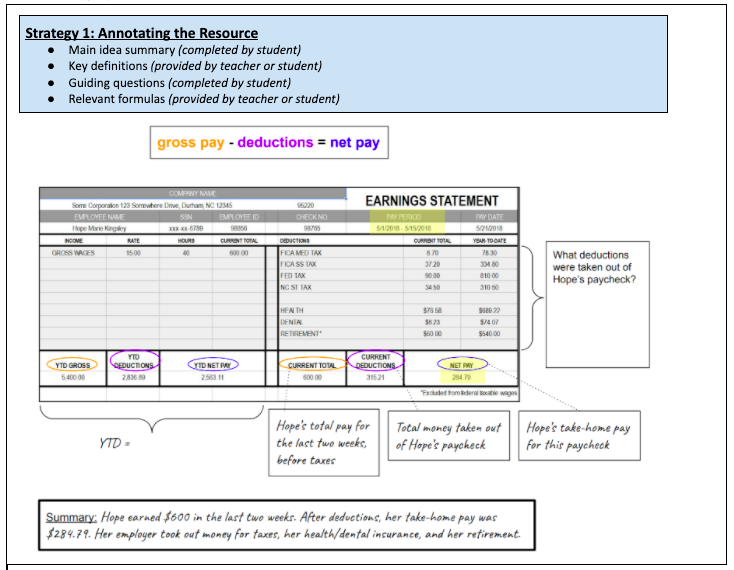734x570 pixels.
Task: Click the purple-circled 'CURRENT DEDUCTIONS' label
Action: point(375,362)
